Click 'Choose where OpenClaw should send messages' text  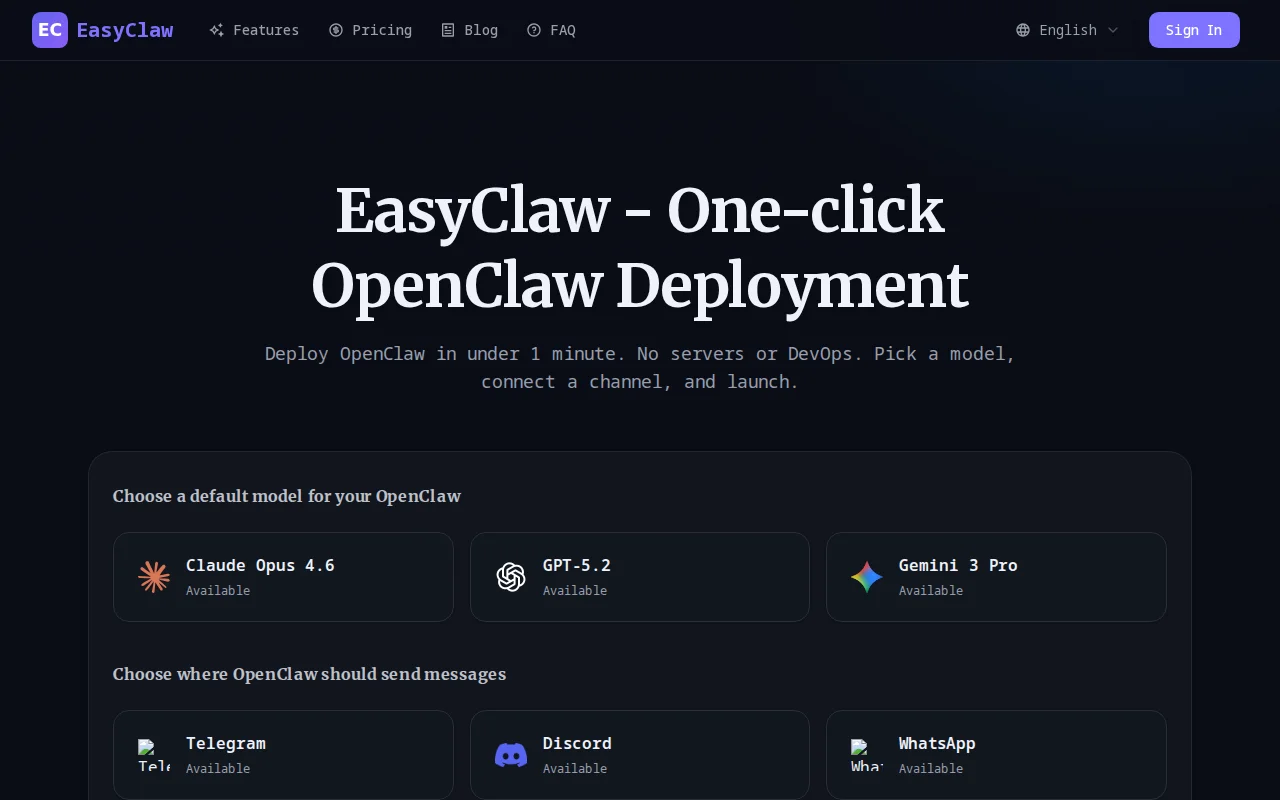coord(309,674)
